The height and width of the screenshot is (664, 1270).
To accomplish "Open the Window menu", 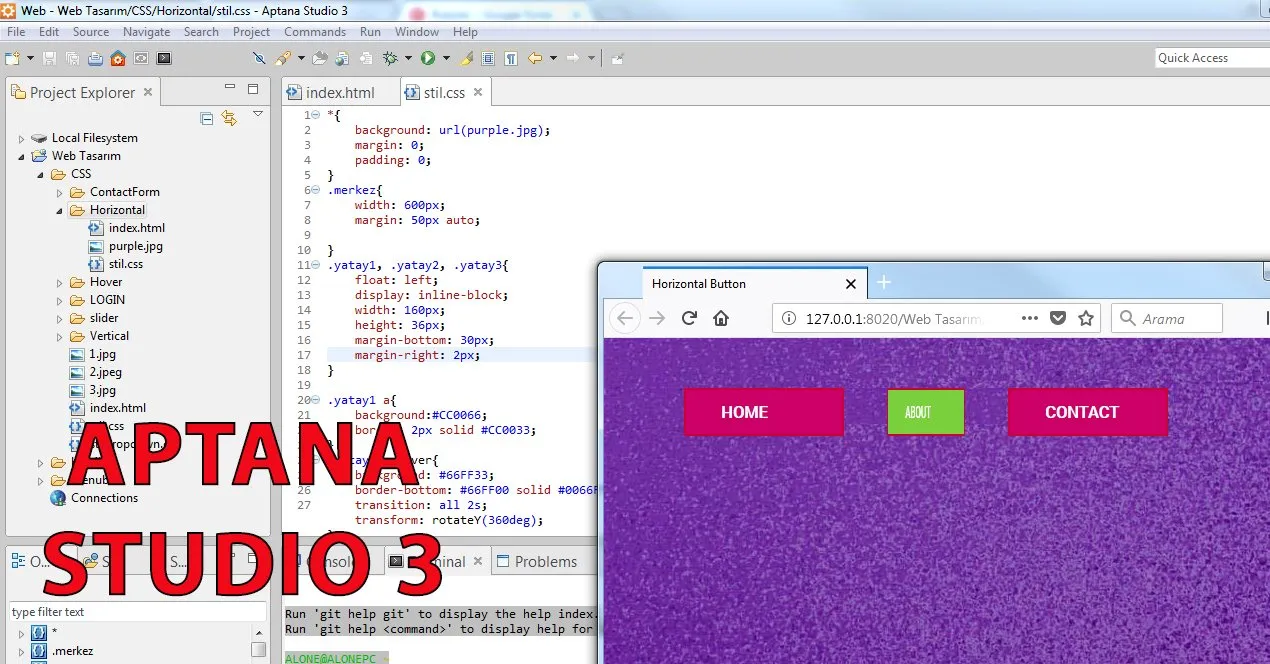I will pyautogui.click(x=416, y=32).
